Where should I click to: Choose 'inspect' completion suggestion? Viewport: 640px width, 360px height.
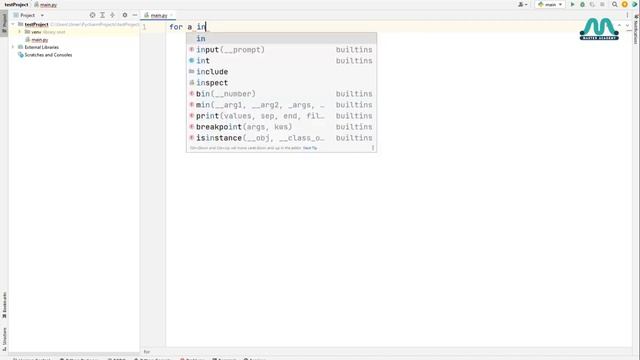tap(281, 82)
